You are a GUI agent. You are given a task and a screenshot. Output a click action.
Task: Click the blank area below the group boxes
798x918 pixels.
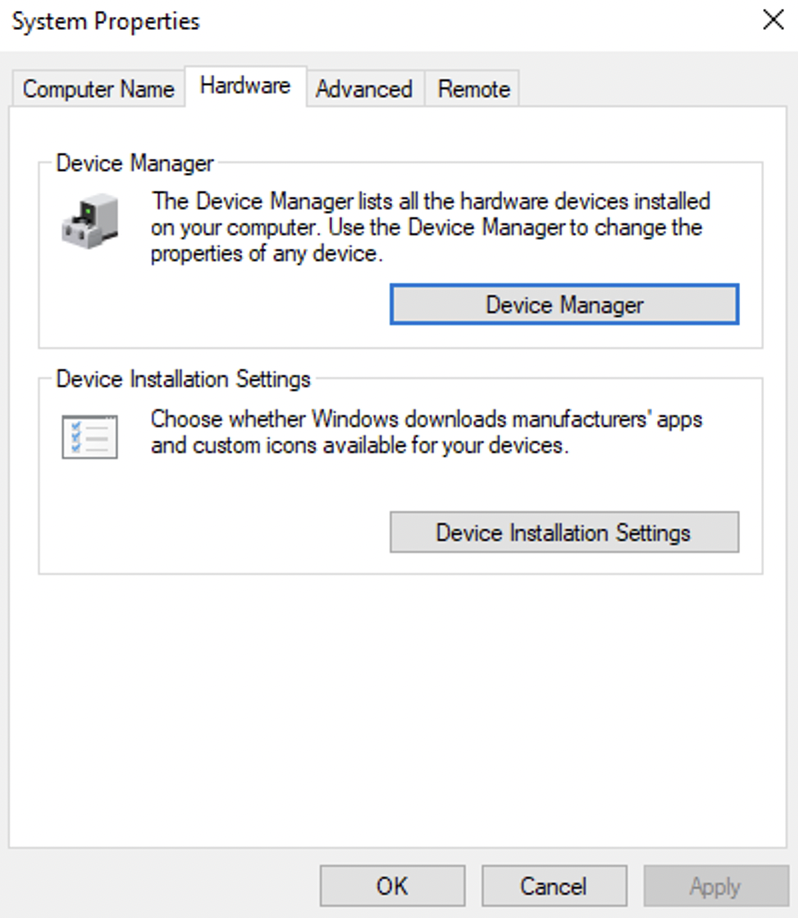pyautogui.click(x=400, y=700)
